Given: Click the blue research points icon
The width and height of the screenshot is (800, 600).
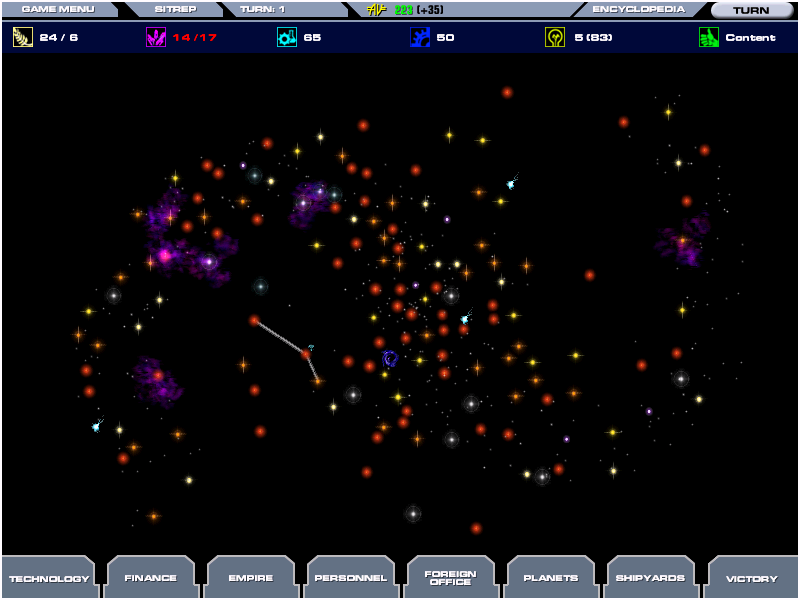Looking at the screenshot, I should point(420,37).
